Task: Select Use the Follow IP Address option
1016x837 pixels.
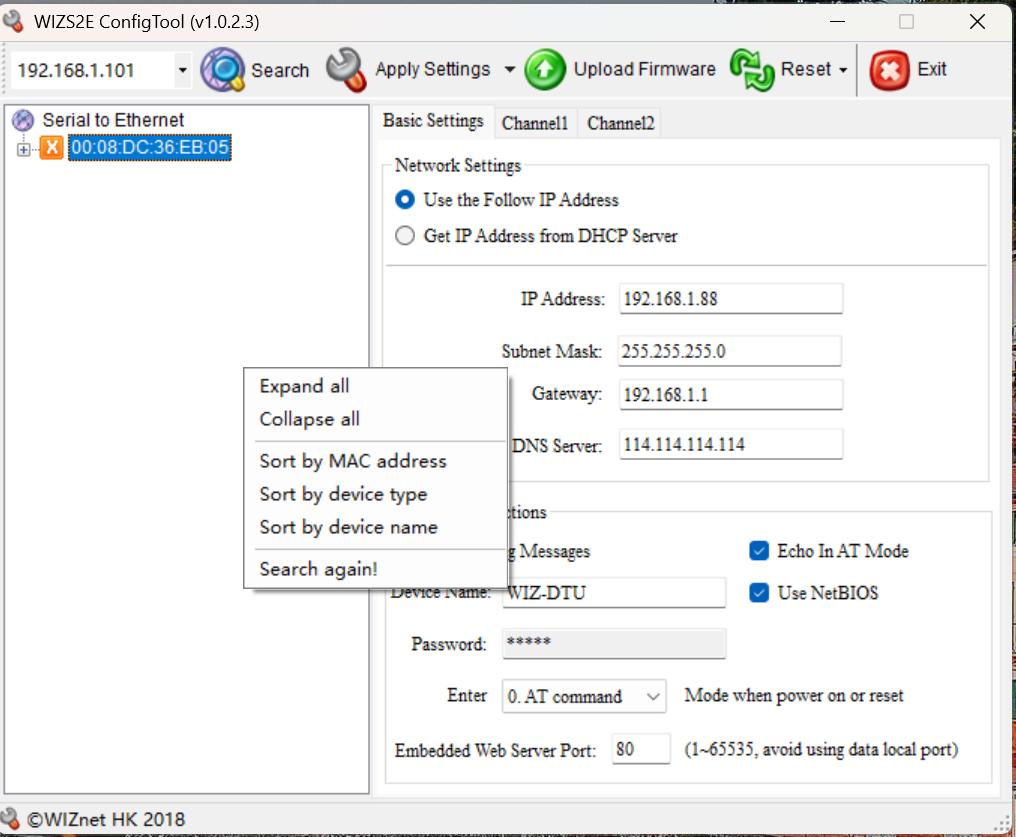Action: 405,200
